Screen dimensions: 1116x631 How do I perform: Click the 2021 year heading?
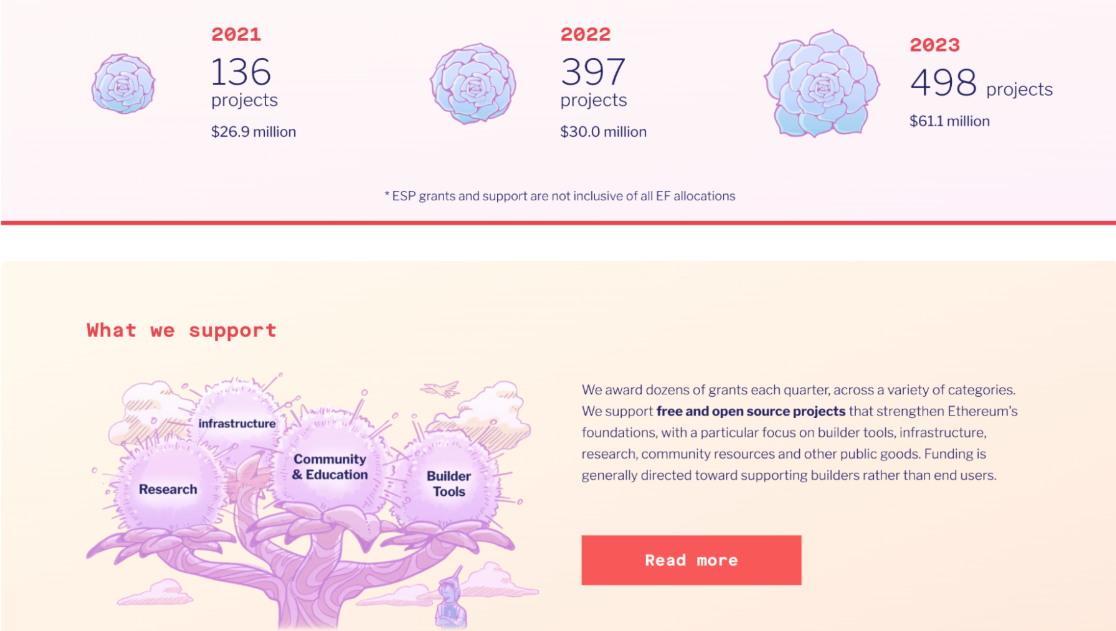tap(236, 34)
